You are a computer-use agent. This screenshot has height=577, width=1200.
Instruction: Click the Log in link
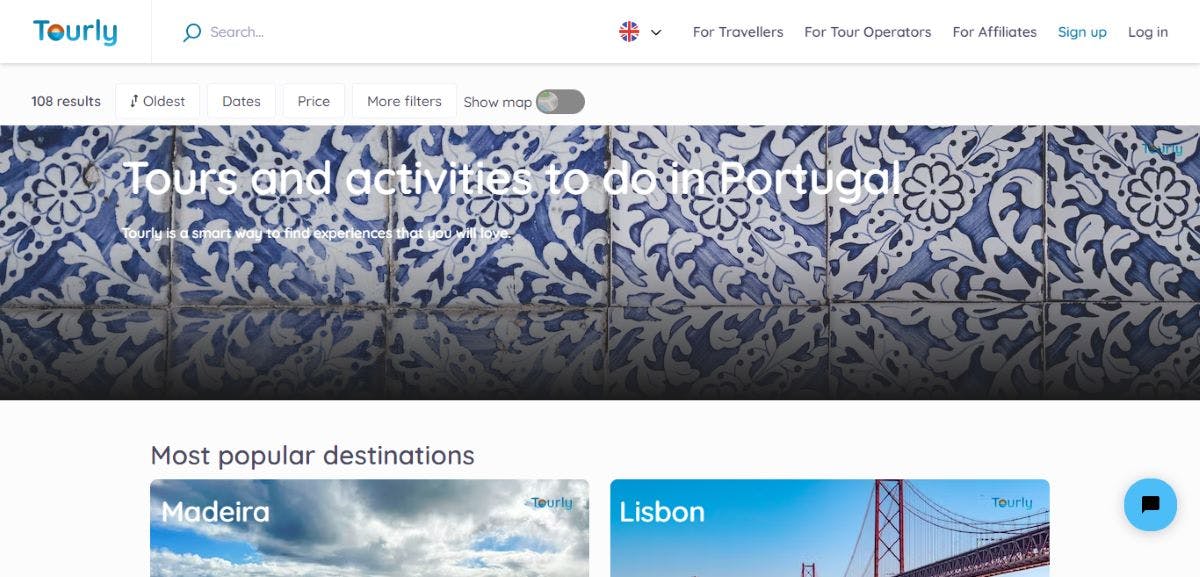click(1148, 32)
